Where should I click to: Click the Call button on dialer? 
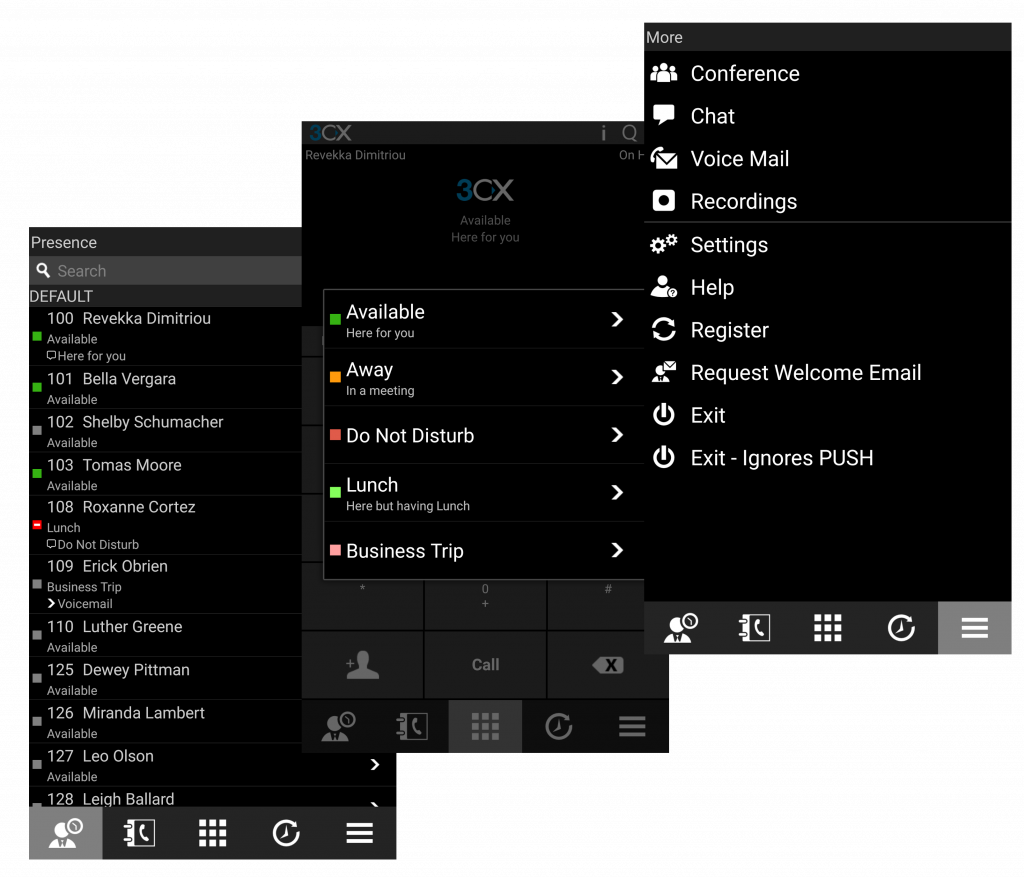[485, 665]
